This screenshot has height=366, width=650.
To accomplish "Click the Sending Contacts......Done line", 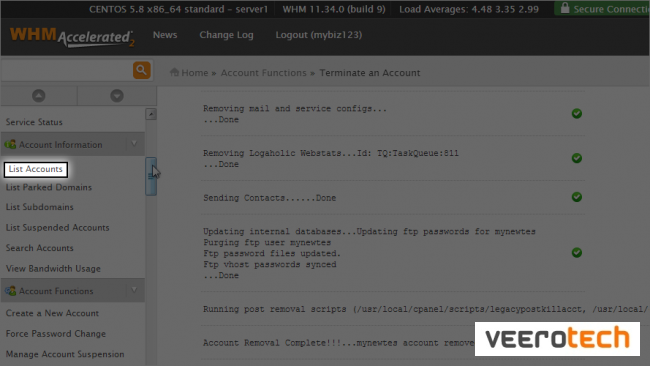I will 269,198.
